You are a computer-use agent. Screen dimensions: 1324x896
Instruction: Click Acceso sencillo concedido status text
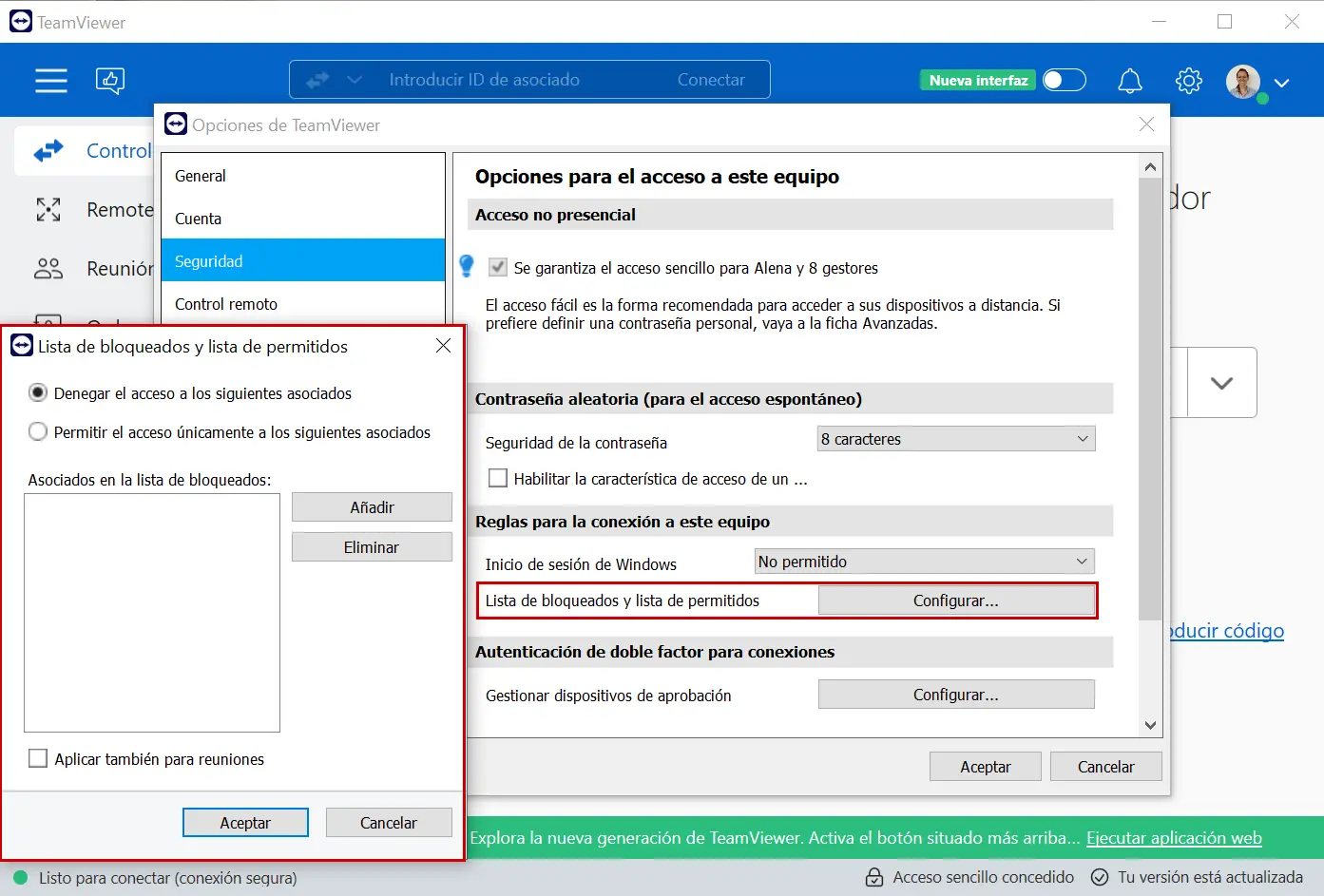(x=984, y=877)
